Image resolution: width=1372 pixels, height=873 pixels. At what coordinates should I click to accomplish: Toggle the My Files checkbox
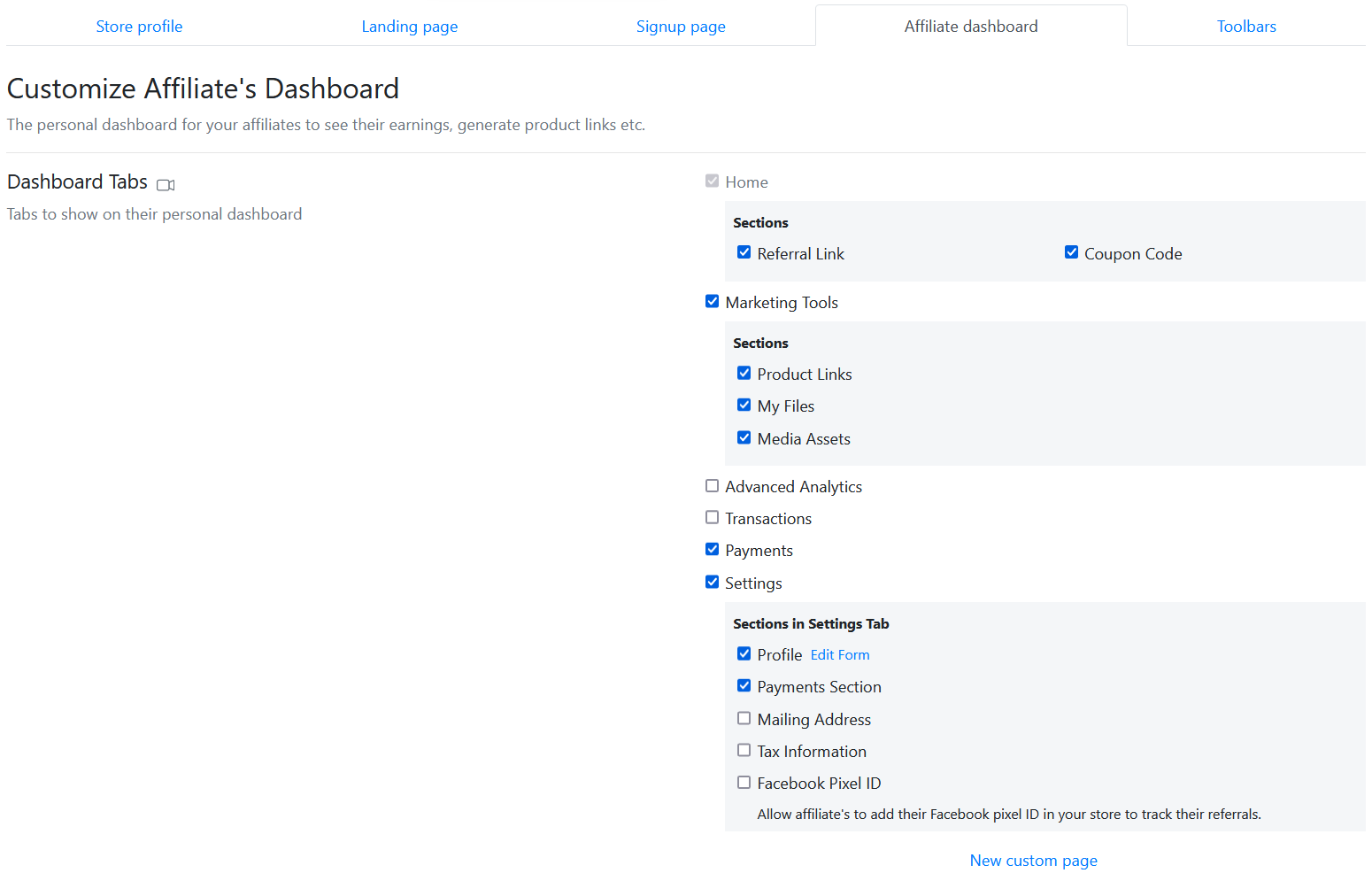744,405
